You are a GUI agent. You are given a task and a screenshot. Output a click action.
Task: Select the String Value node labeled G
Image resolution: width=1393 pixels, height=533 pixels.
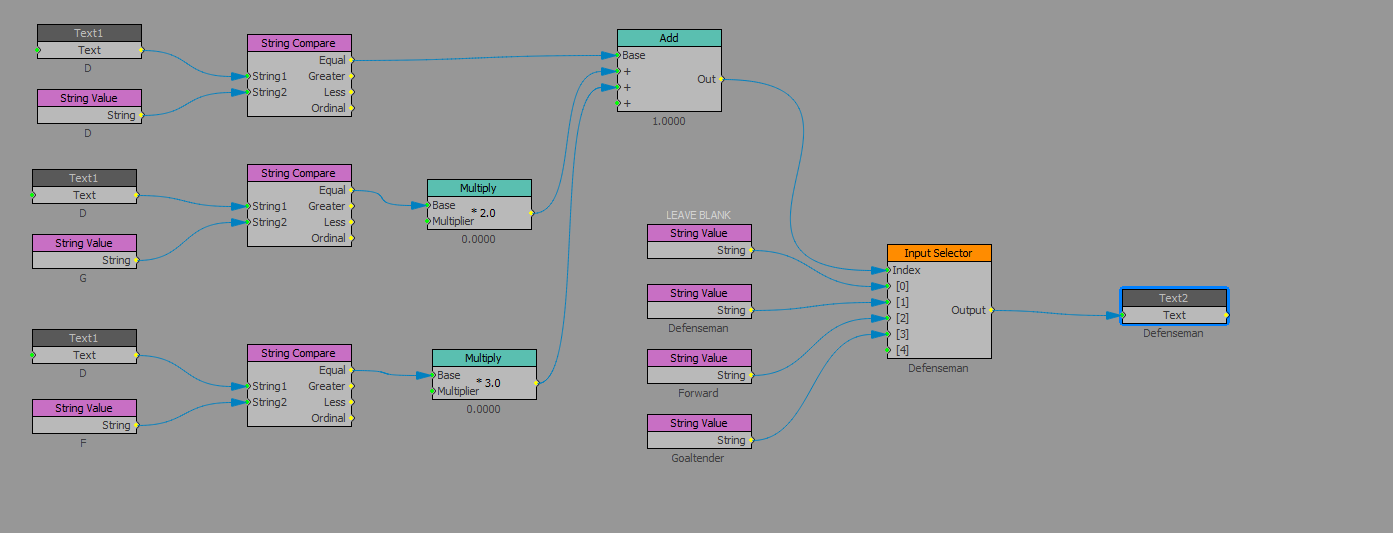[84, 243]
